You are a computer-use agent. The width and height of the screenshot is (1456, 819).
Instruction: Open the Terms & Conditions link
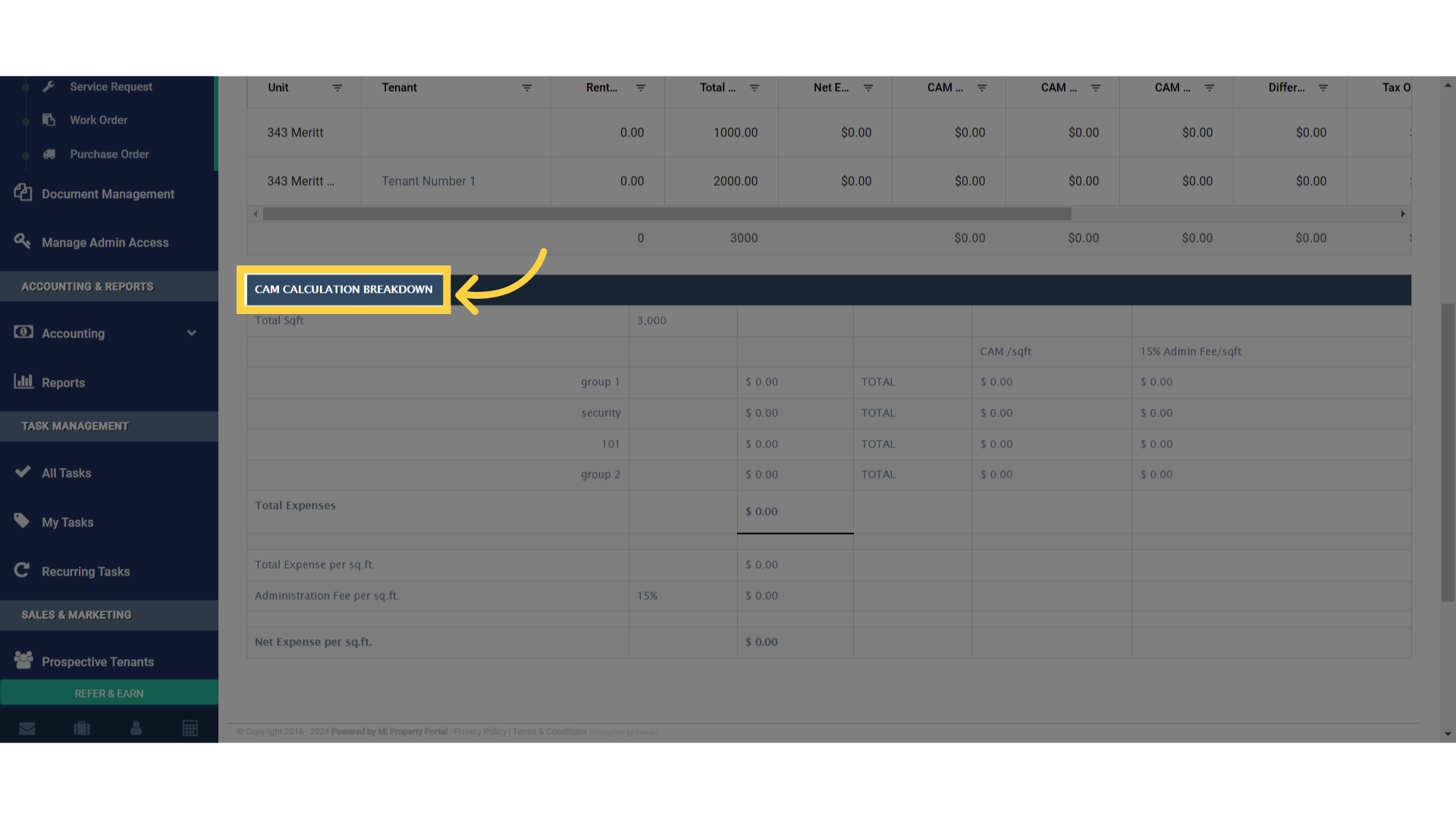[550, 732]
